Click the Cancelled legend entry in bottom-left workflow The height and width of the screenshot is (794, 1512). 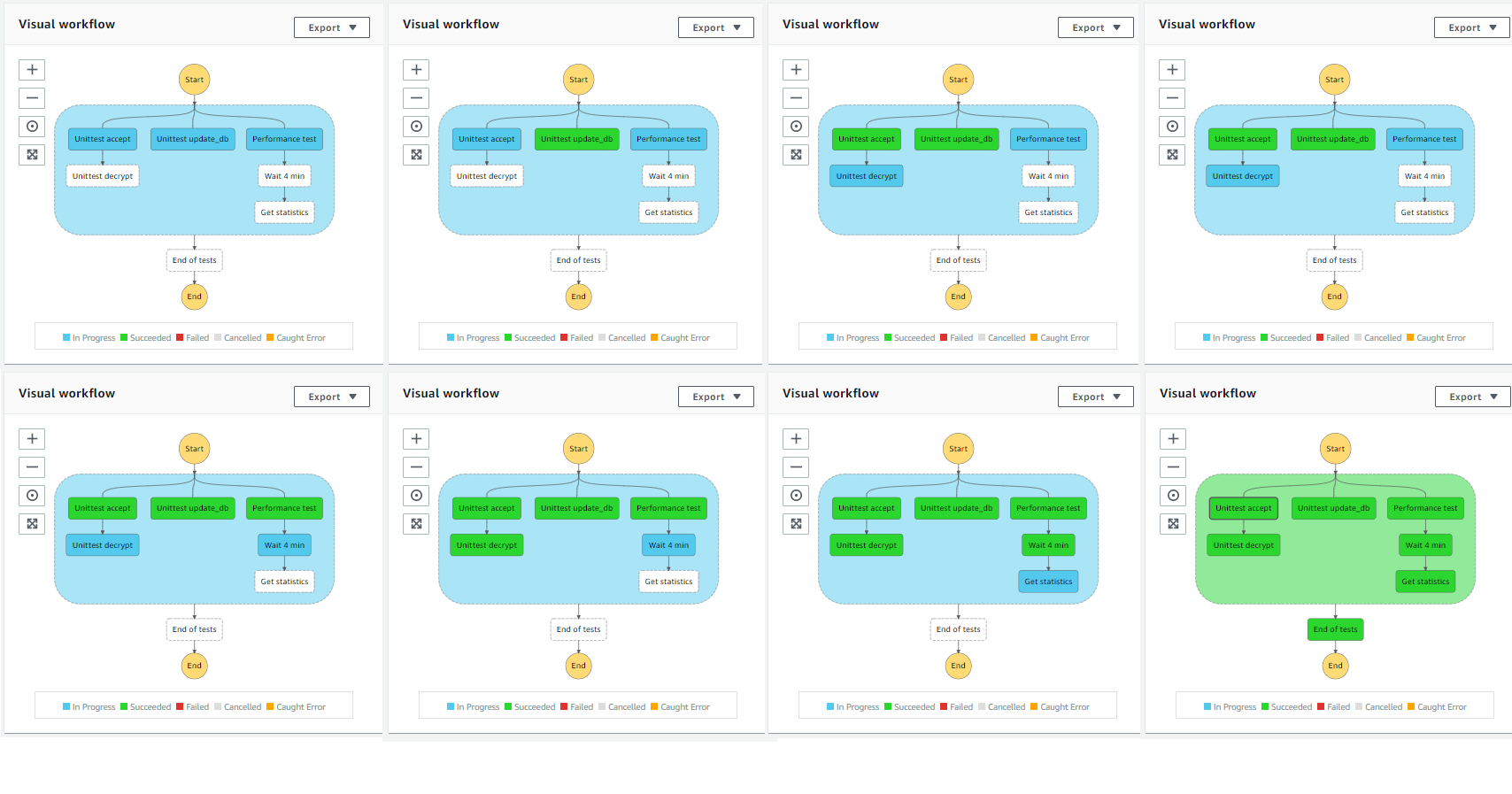click(239, 706)
